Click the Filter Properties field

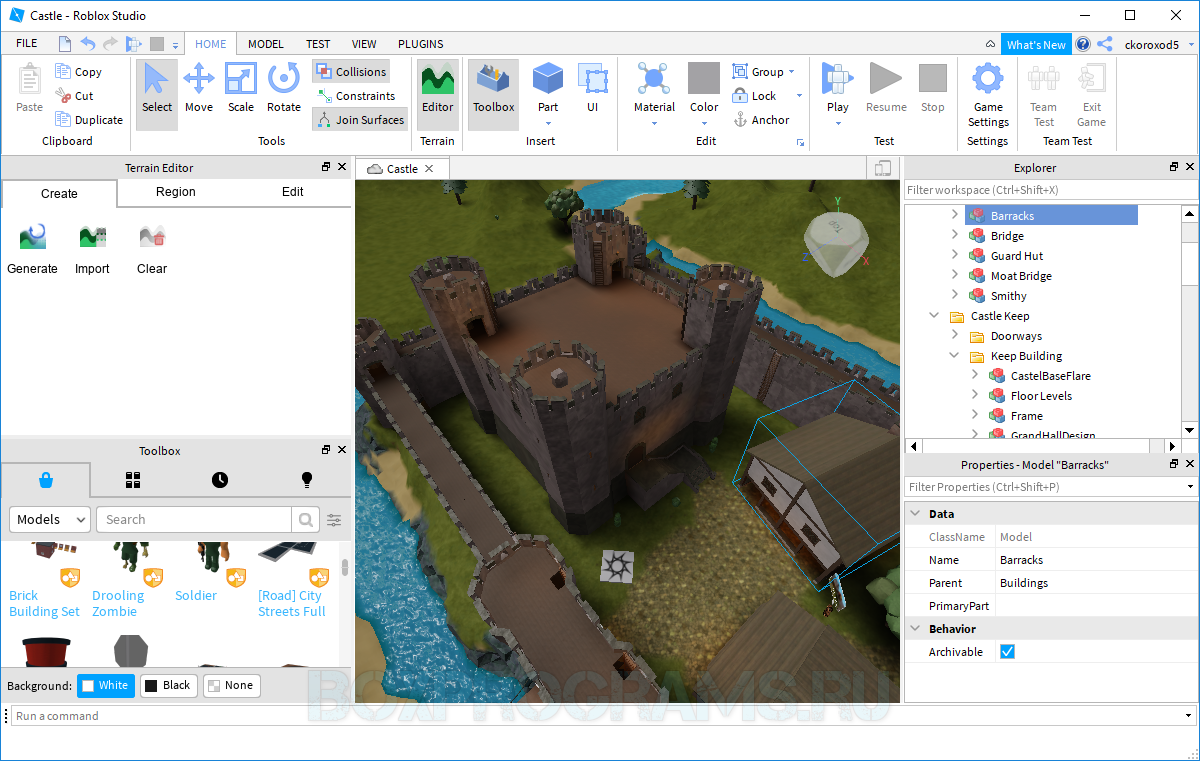coord(1050,487)
